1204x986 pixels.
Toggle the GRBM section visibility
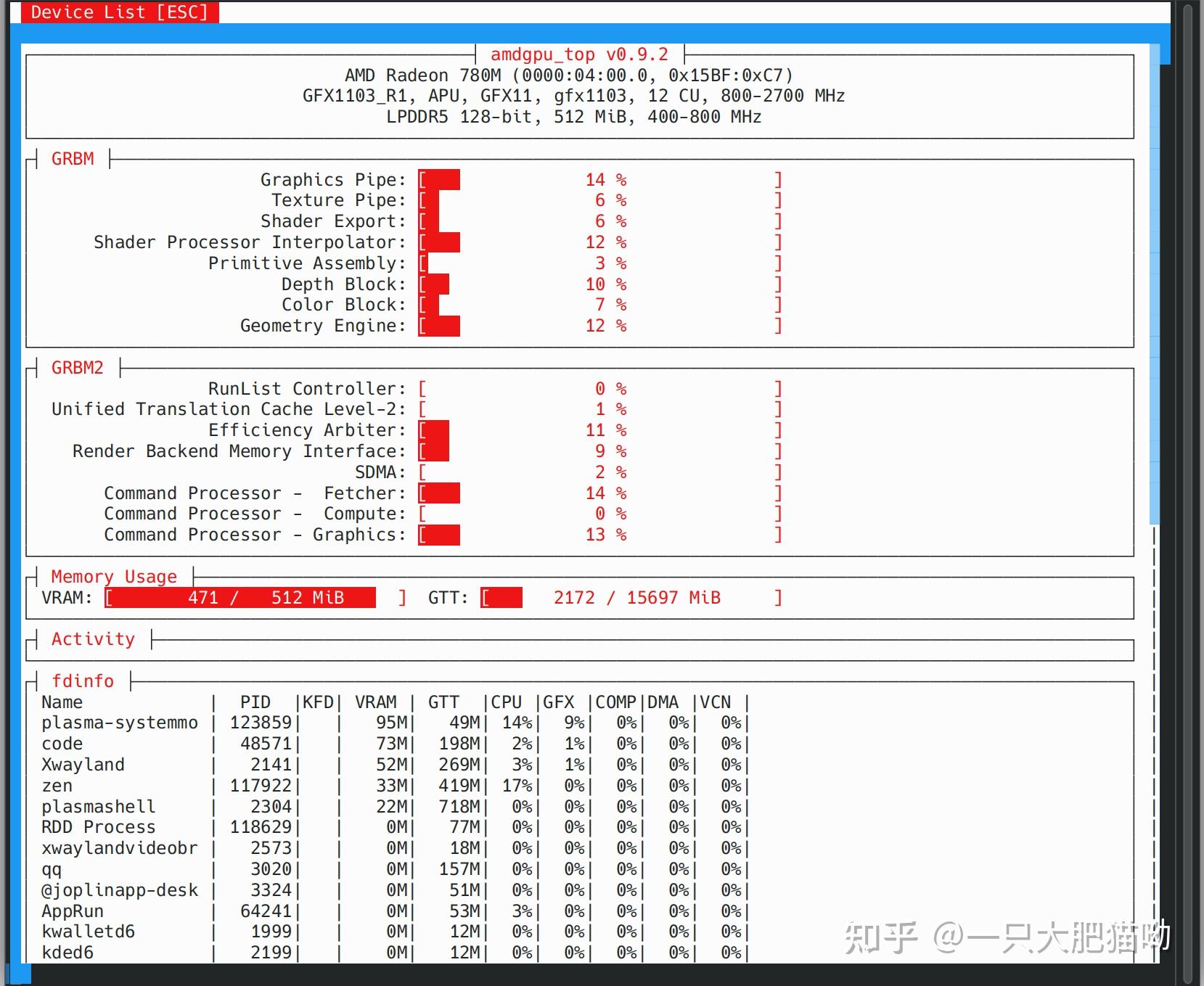tap(72, 158)
